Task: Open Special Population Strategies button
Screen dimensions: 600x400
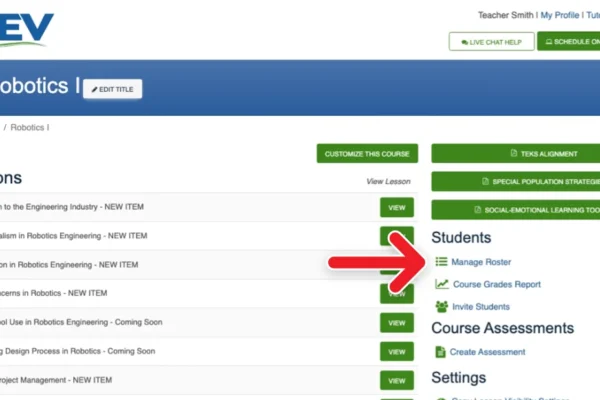Action: click(516, 181)
